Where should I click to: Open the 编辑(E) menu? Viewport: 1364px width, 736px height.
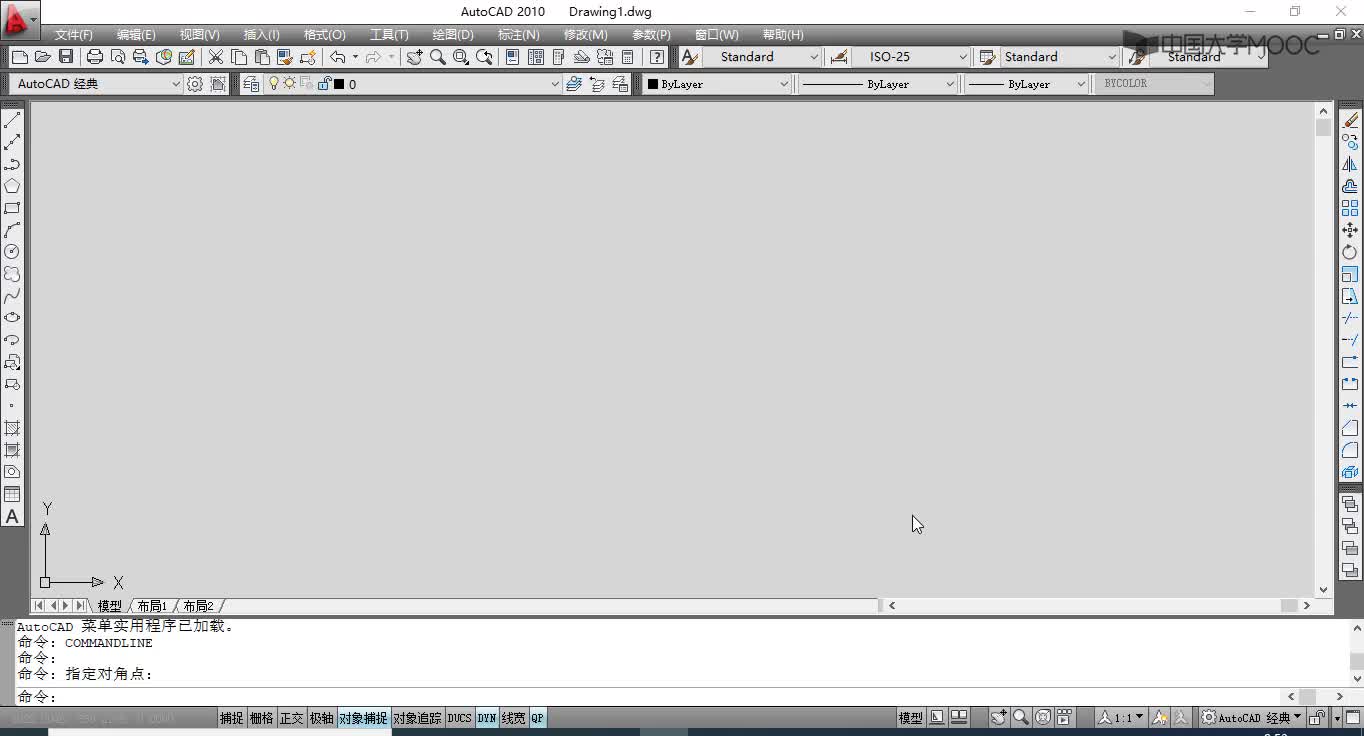(136, 35)
